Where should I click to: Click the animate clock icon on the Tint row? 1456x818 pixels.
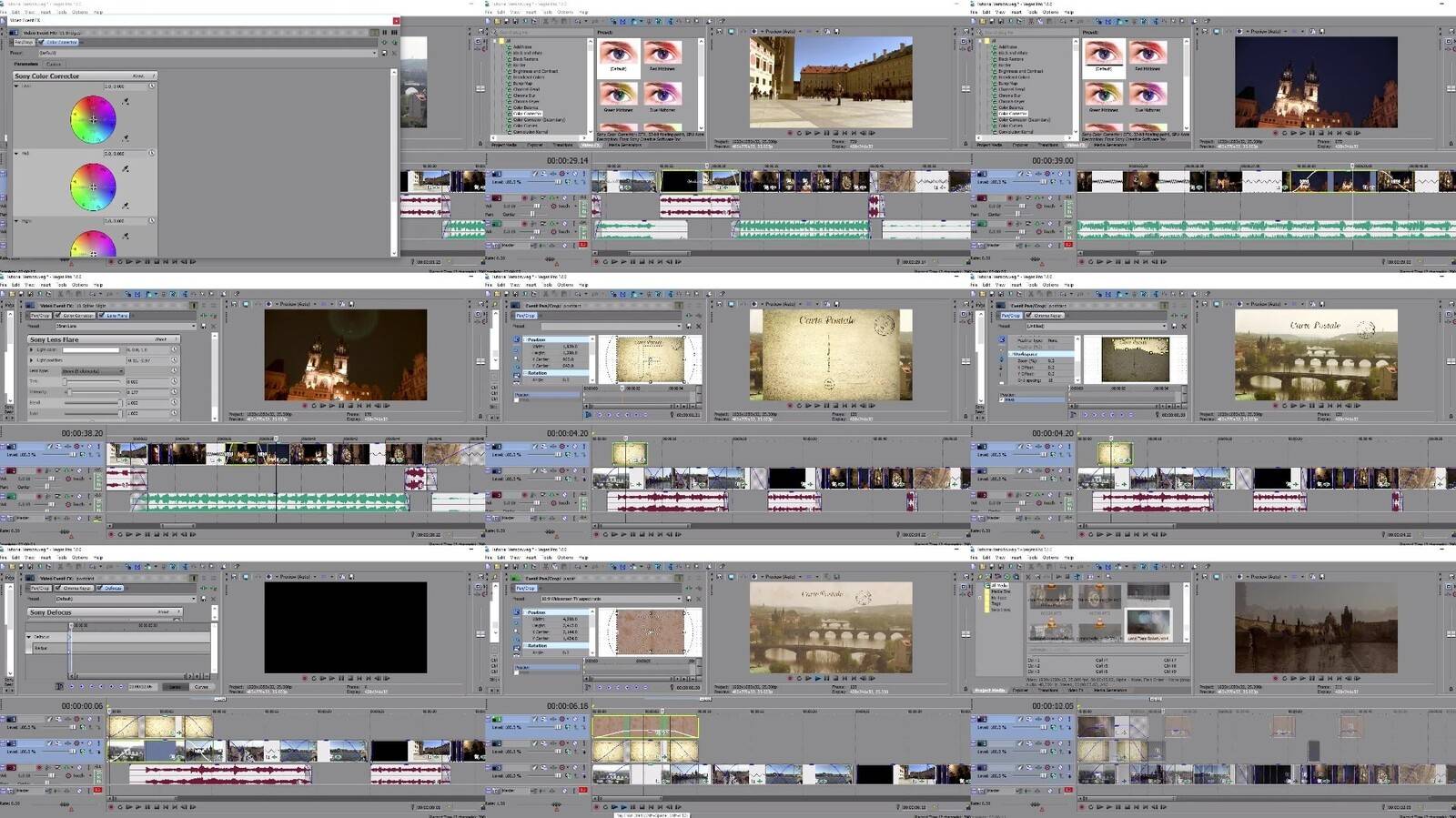click(173, 381)
